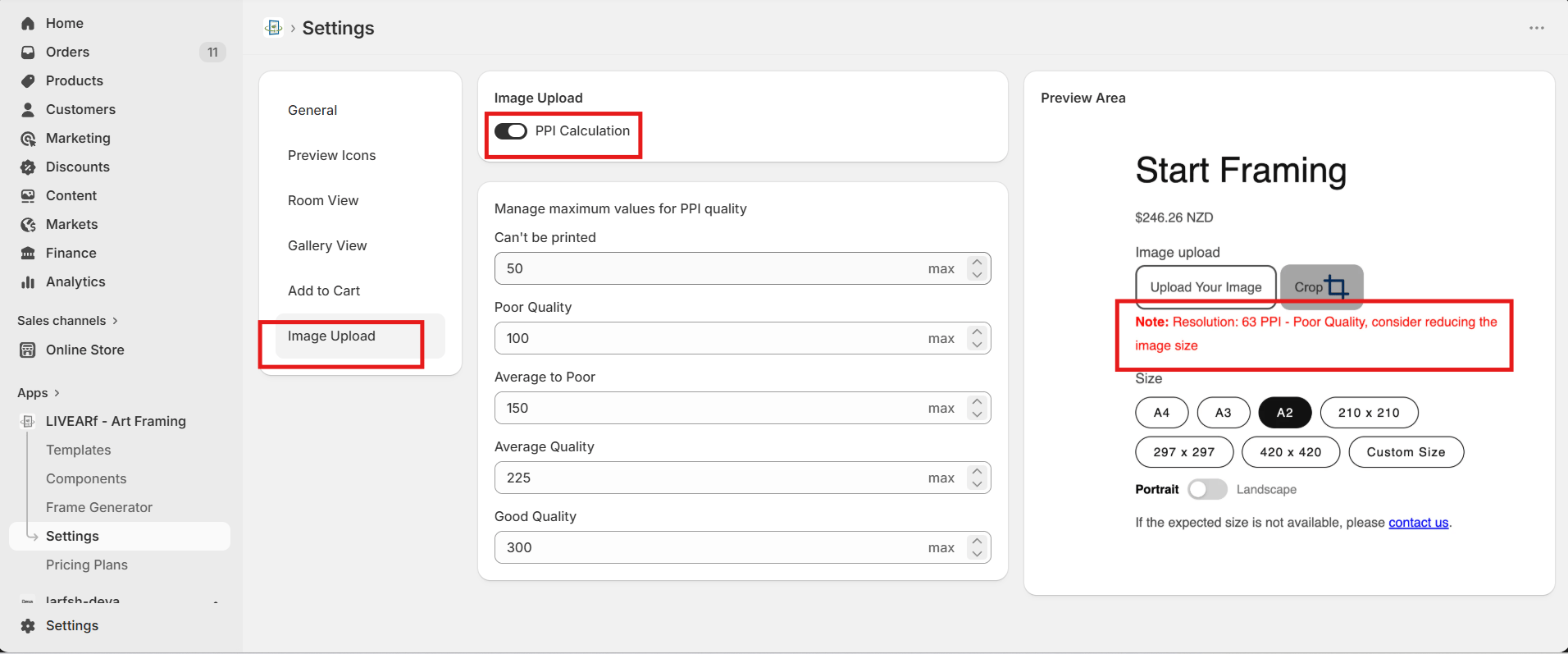Open the Room View settings tab
This screenshot has width=1568, height=654.
pos(361,201)
